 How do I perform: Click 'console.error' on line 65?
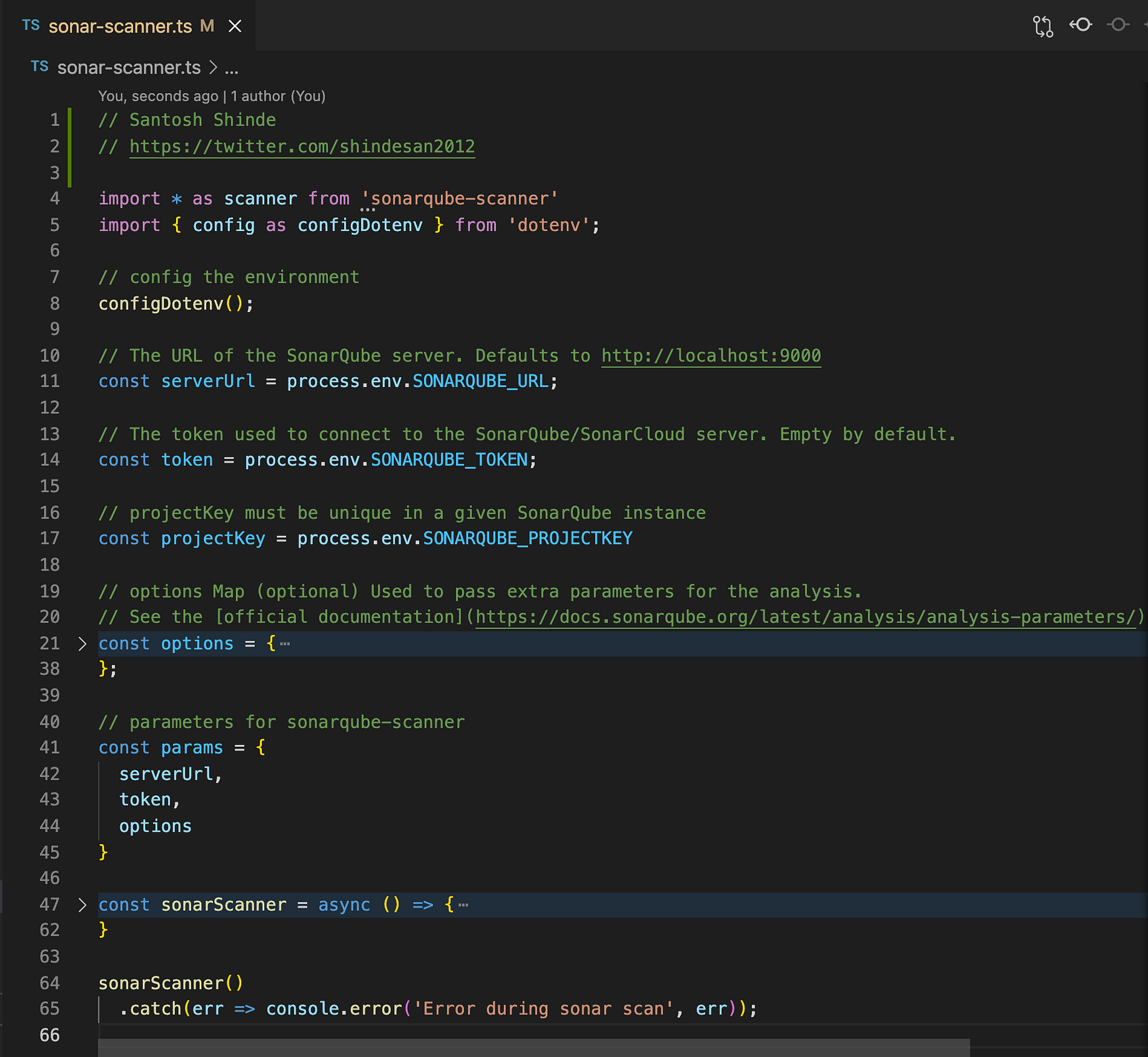click(x=334, y=1009)
